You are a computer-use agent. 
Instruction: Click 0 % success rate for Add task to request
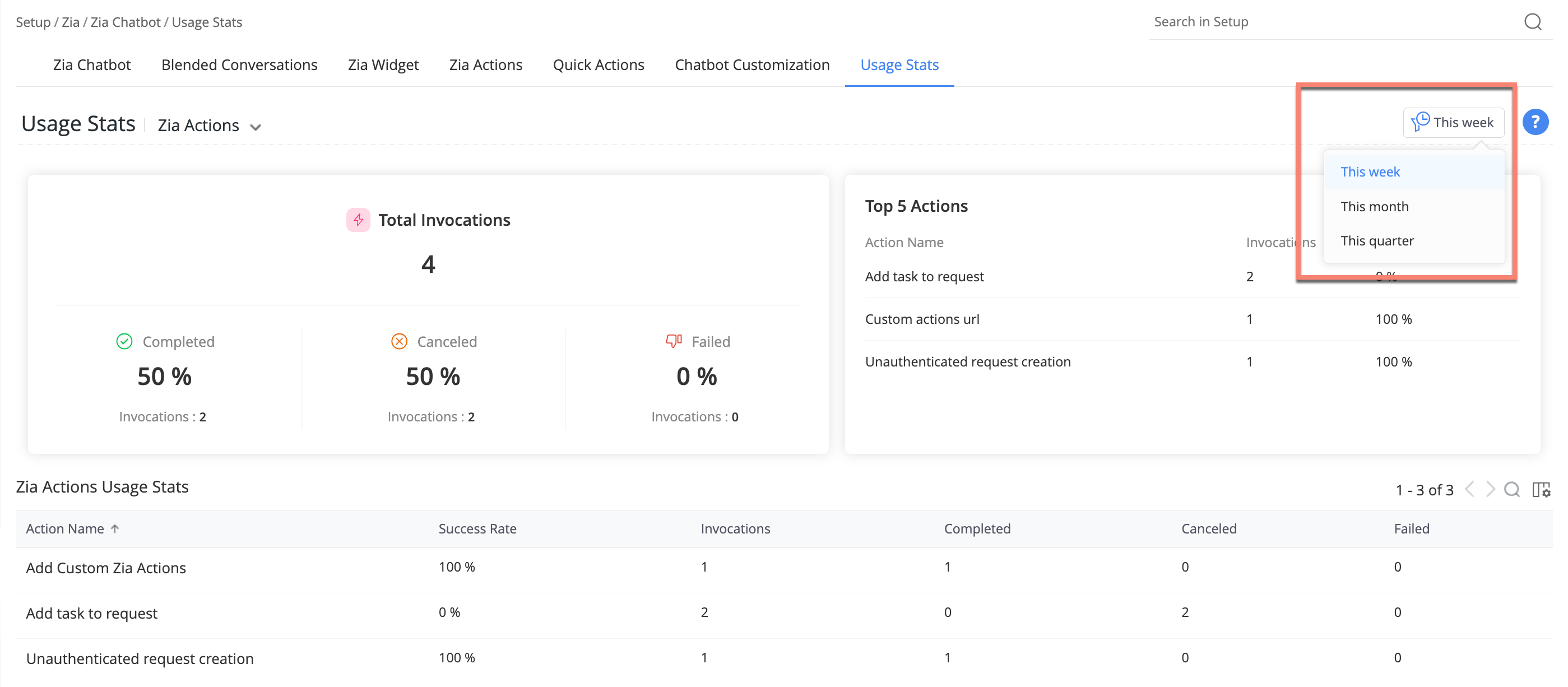(449, 612)
